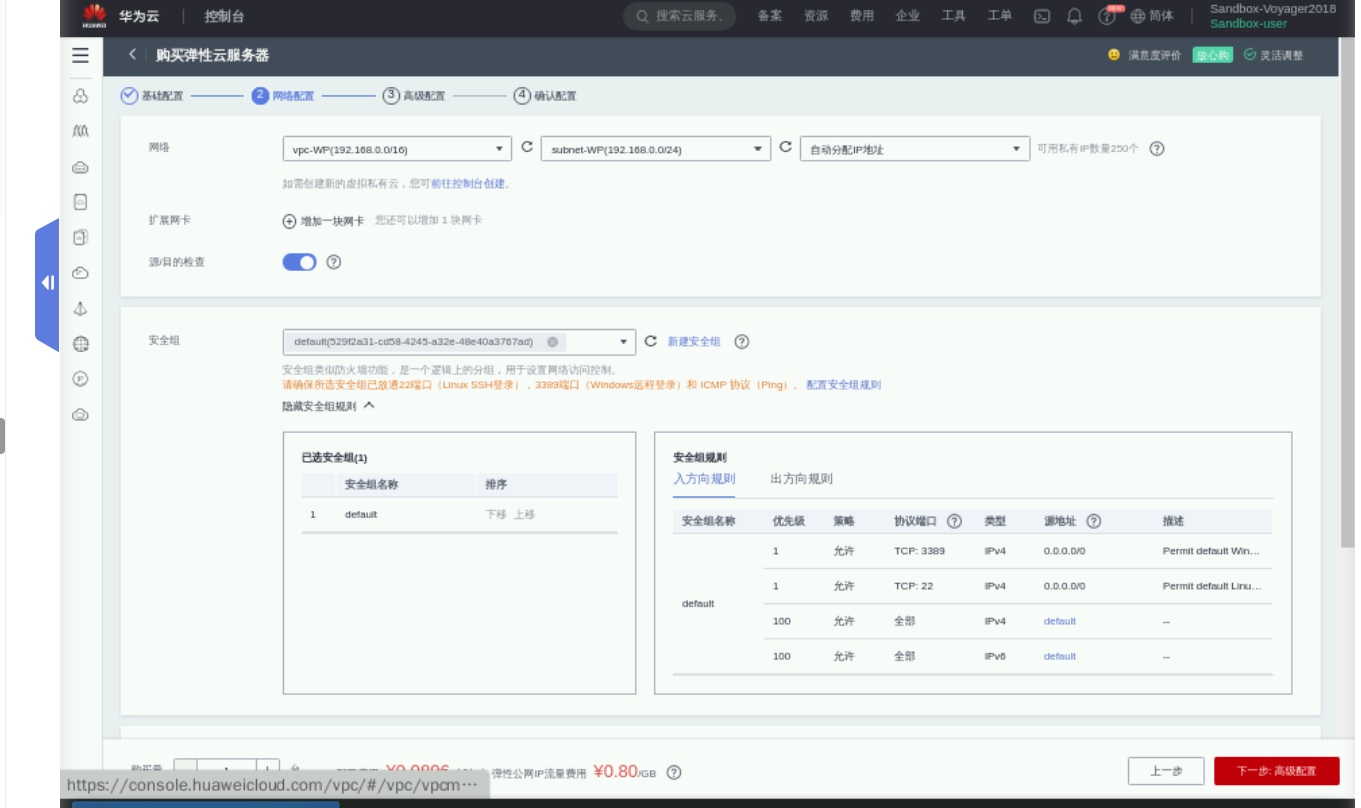Open default source link in IPv6 row

click(1060, 656)
